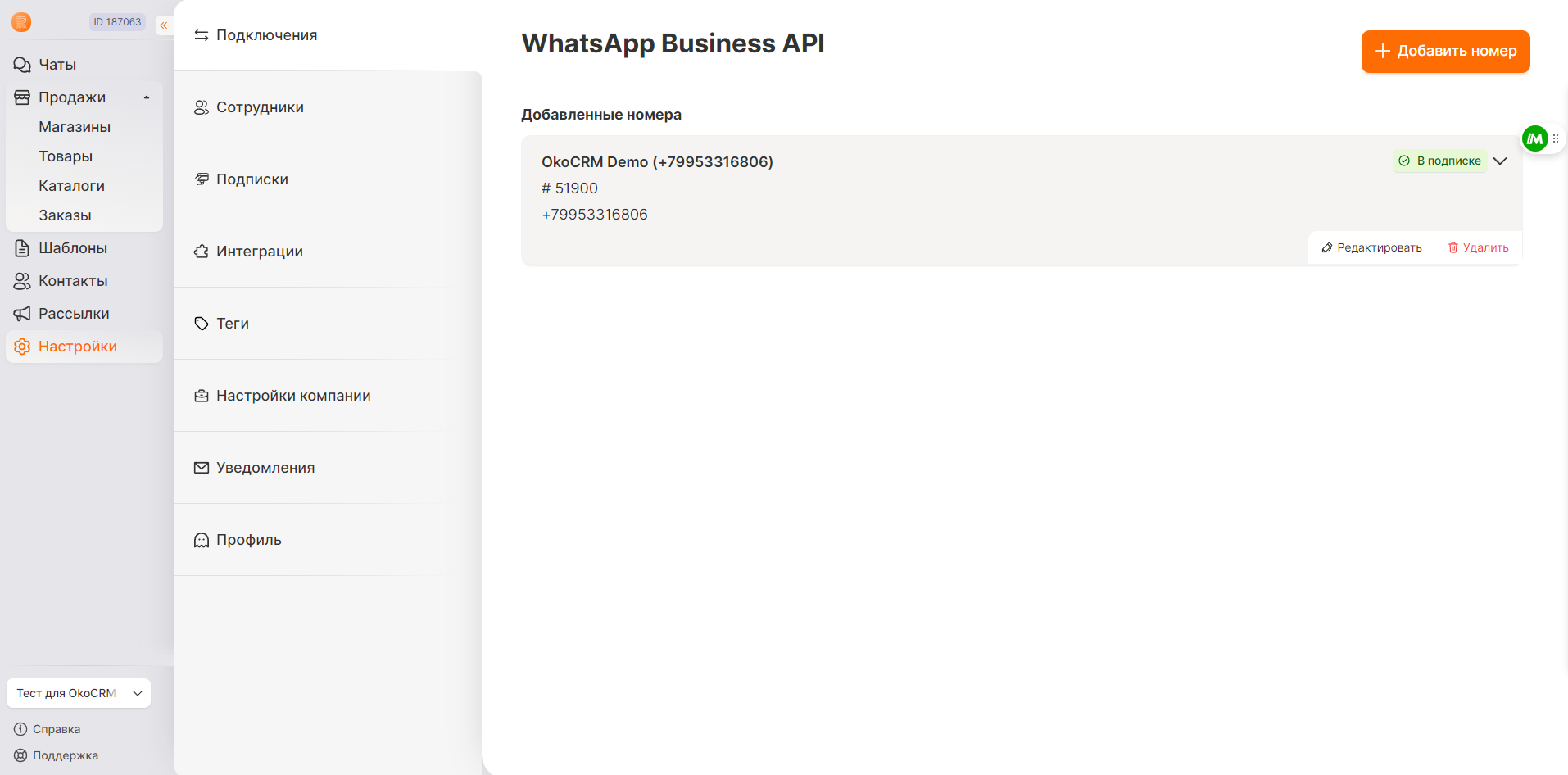Click the Connections arrows icon
Screen dimensions: 1568x775
tap(202, 35)
